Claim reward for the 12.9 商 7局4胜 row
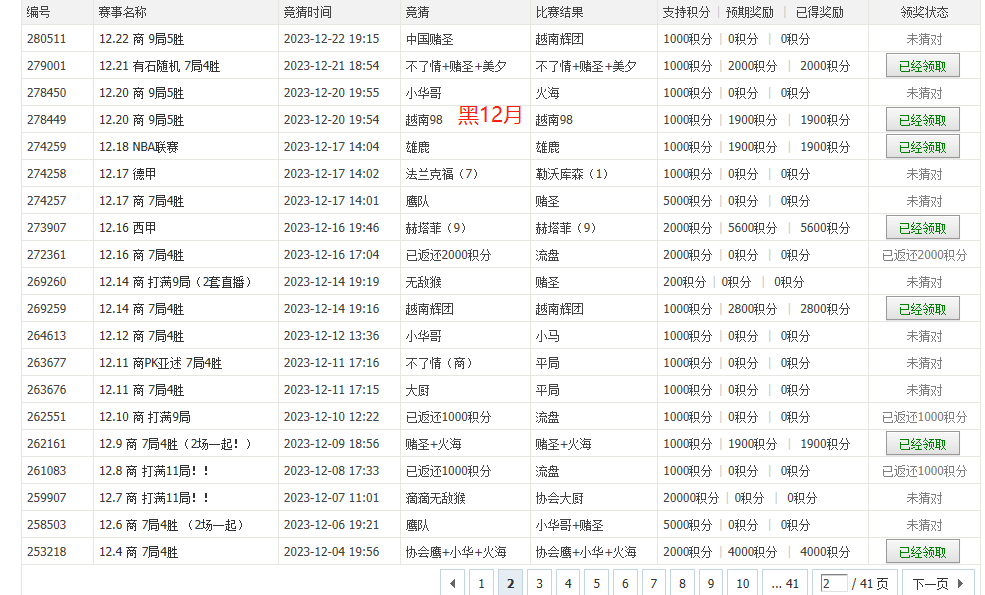This screenshot has width=985, height=595. coord(921,443)
